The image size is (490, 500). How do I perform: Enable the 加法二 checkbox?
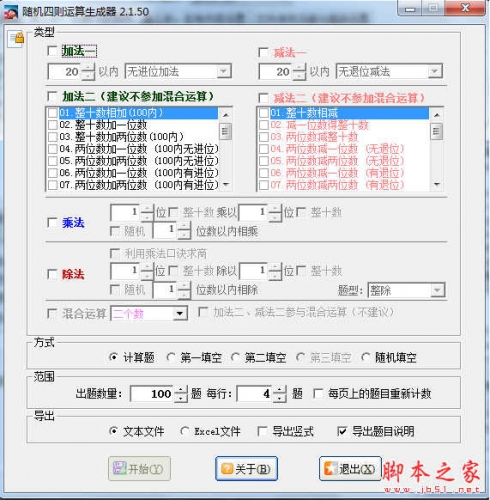tap(52, 97)
